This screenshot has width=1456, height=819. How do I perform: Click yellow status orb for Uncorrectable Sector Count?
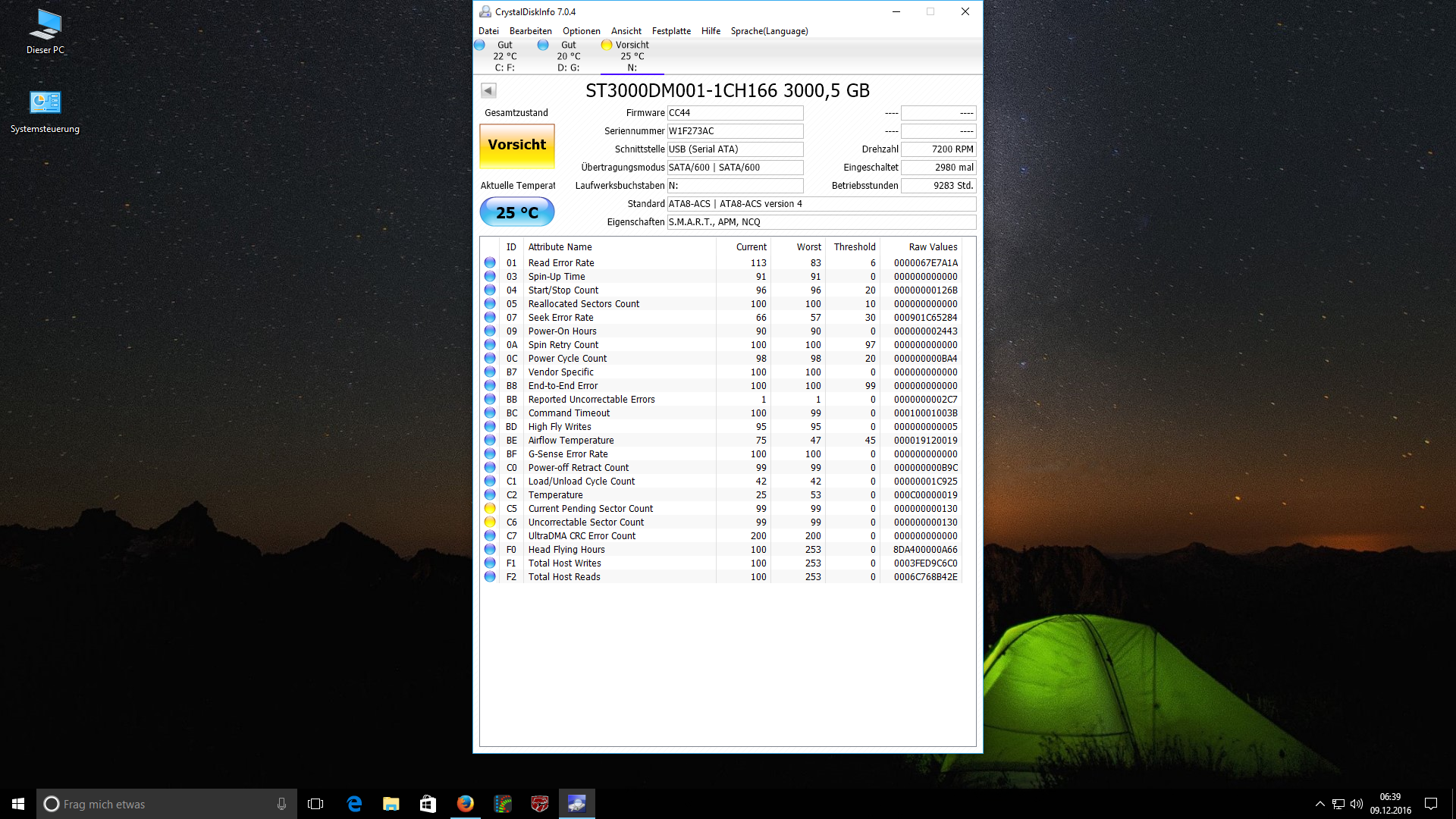[x=490, y=522]
